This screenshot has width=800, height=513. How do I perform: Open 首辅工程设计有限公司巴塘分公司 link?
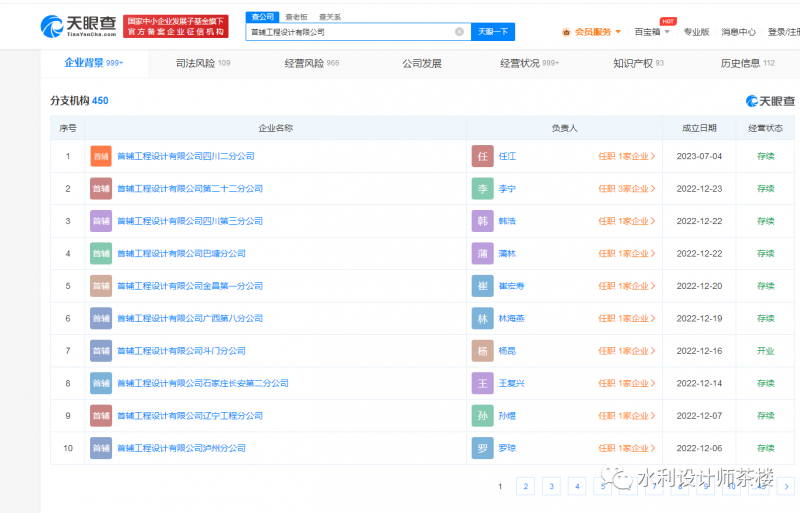pos(181,254)
